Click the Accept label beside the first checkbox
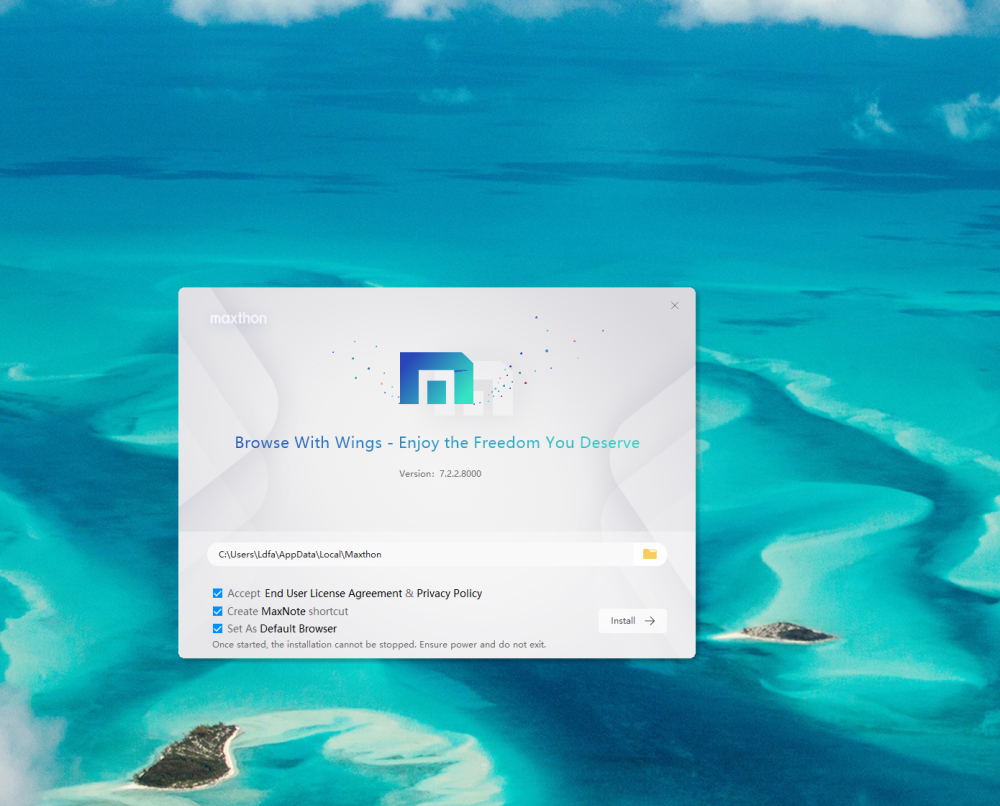The image size is (1000, 806). (x=243, y=593)
